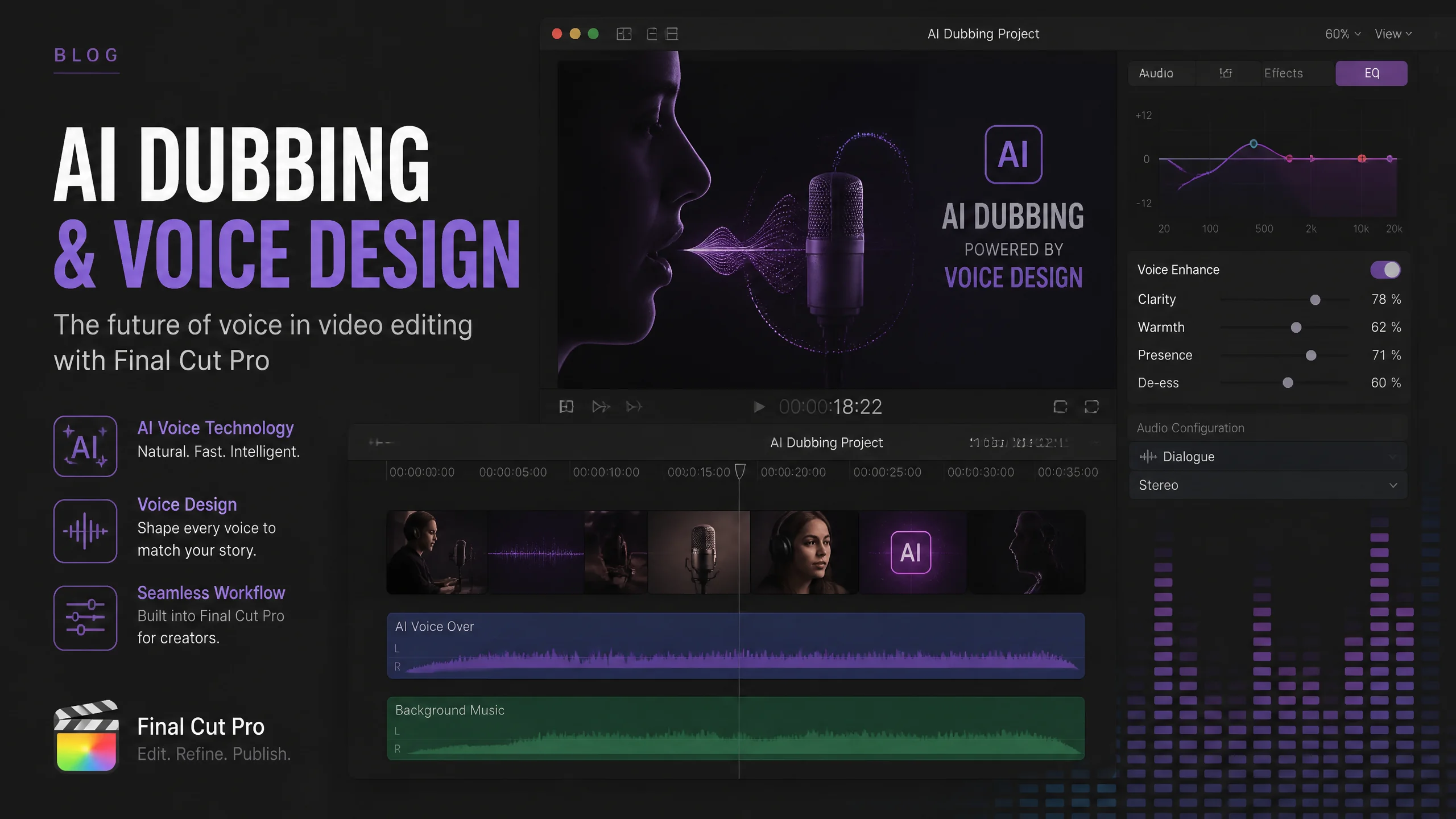The width and height of the screenshot is (1456, 819).
Task: Click the 78 % Clarity value
Action: (1386, 299)
